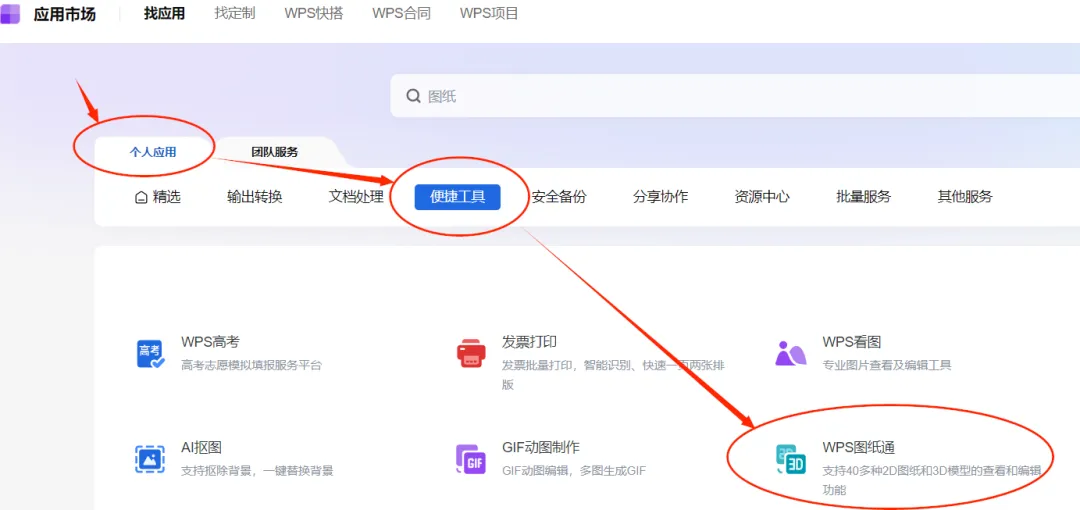Screen dimensions: 1080x510
Task: Click description 专业图片查看及编辑工具
Action: pyautogui.click(x=887, y=365)
